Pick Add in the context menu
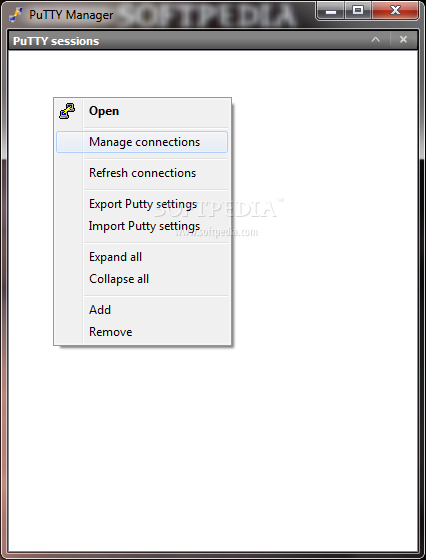This screenshot has height=560, width=426. (x=142, y=310)
